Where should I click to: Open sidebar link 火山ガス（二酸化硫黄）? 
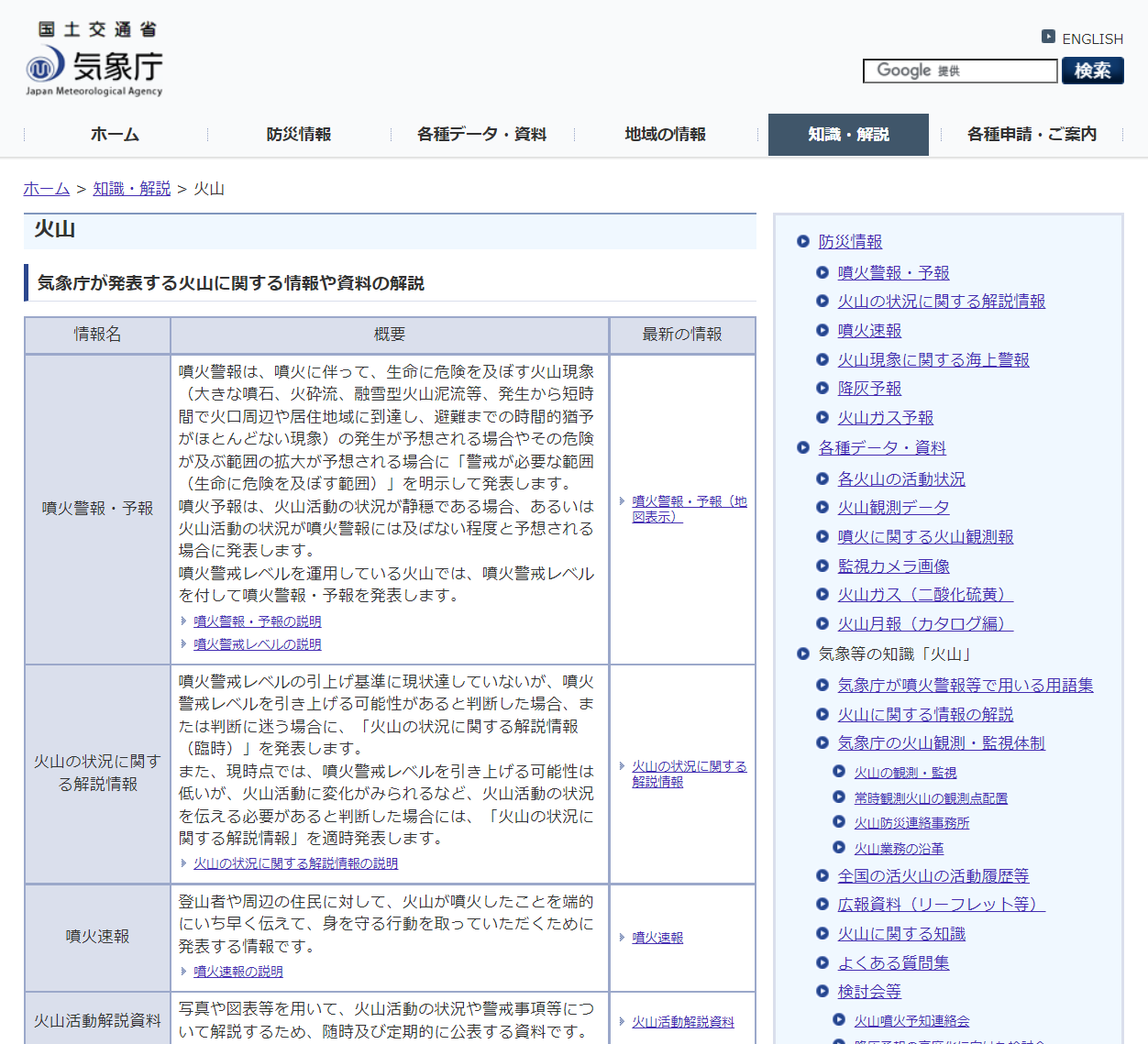[x=925, y=595]
